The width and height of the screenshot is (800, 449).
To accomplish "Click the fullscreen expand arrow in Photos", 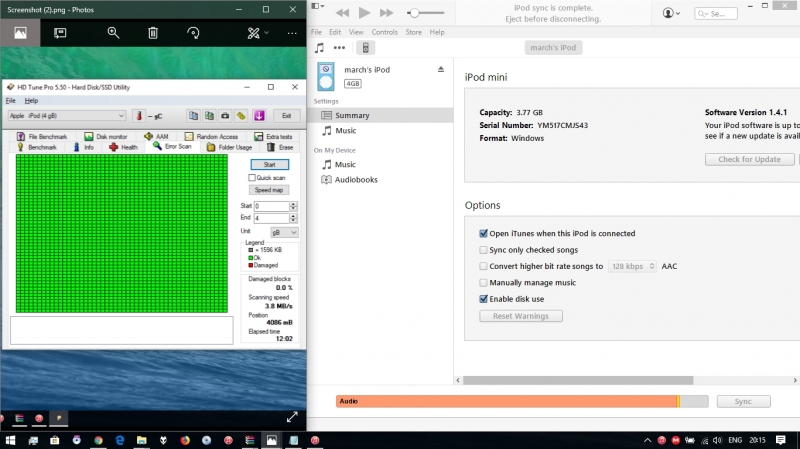I will click(292, 416).
